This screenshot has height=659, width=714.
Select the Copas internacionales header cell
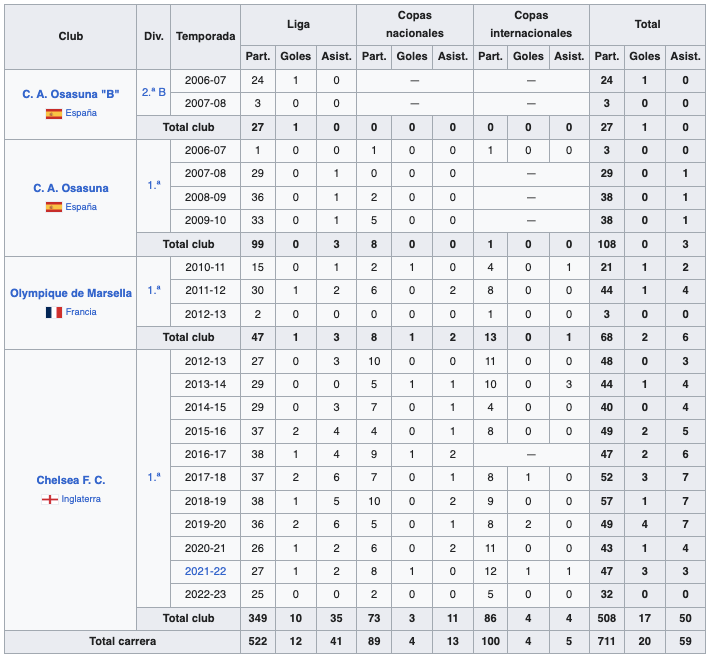tap(530, 24)
